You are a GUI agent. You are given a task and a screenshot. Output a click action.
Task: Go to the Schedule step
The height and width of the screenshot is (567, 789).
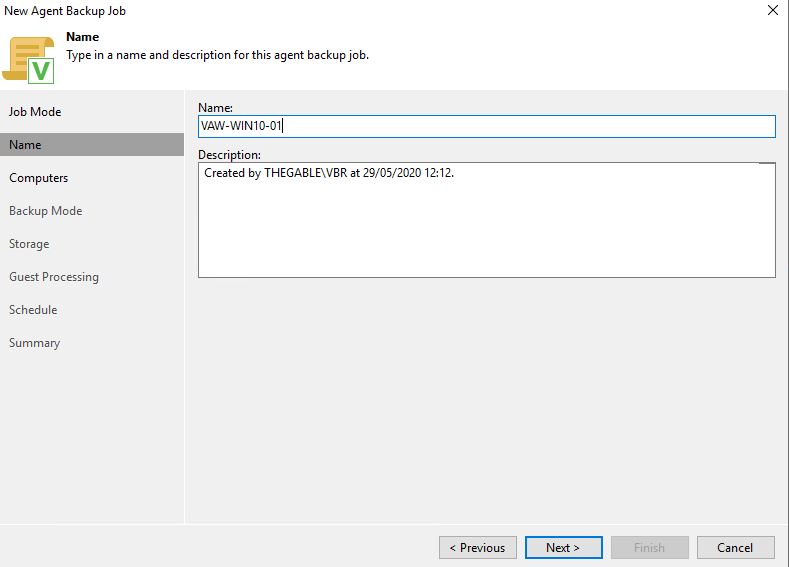click(x=33, y=310)
